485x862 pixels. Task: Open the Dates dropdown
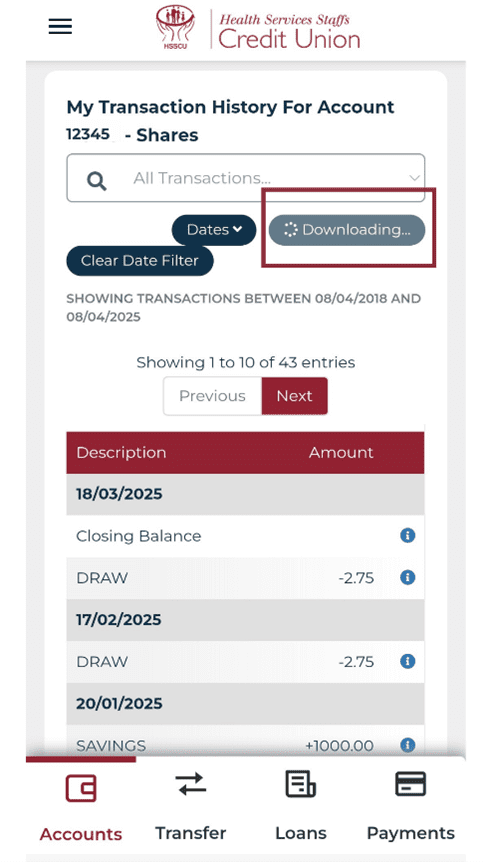(x=214, y=230)
